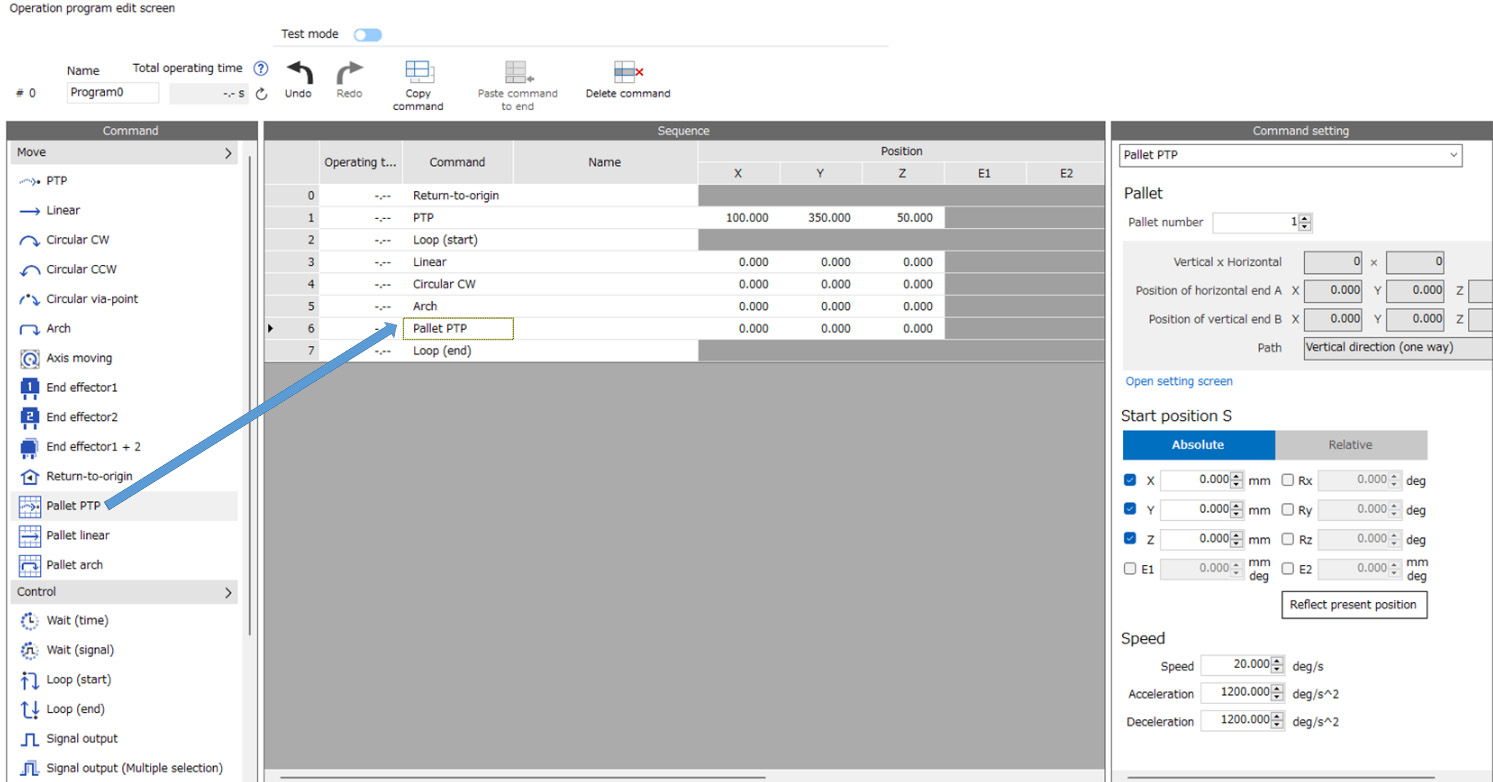This screenshot has width=1493, height=782.
Task: Pick the Return-to-origin command icon
Action: [30, 477]
